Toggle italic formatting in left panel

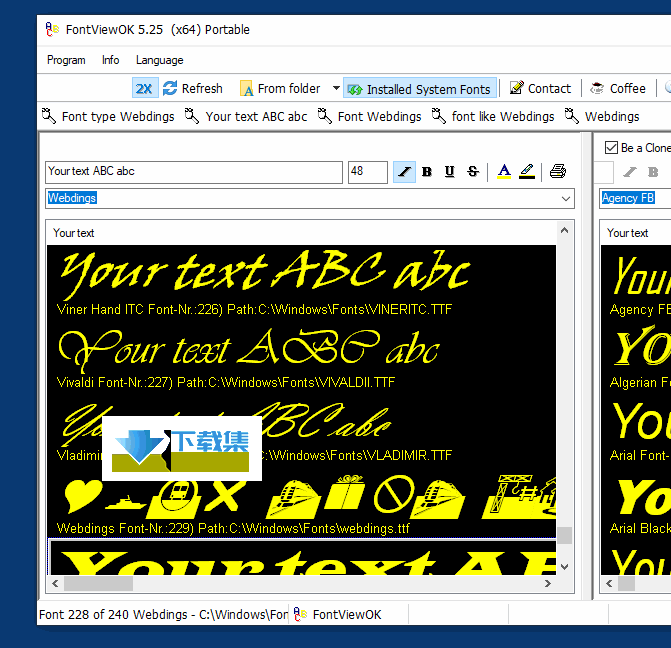coord(404,172)
